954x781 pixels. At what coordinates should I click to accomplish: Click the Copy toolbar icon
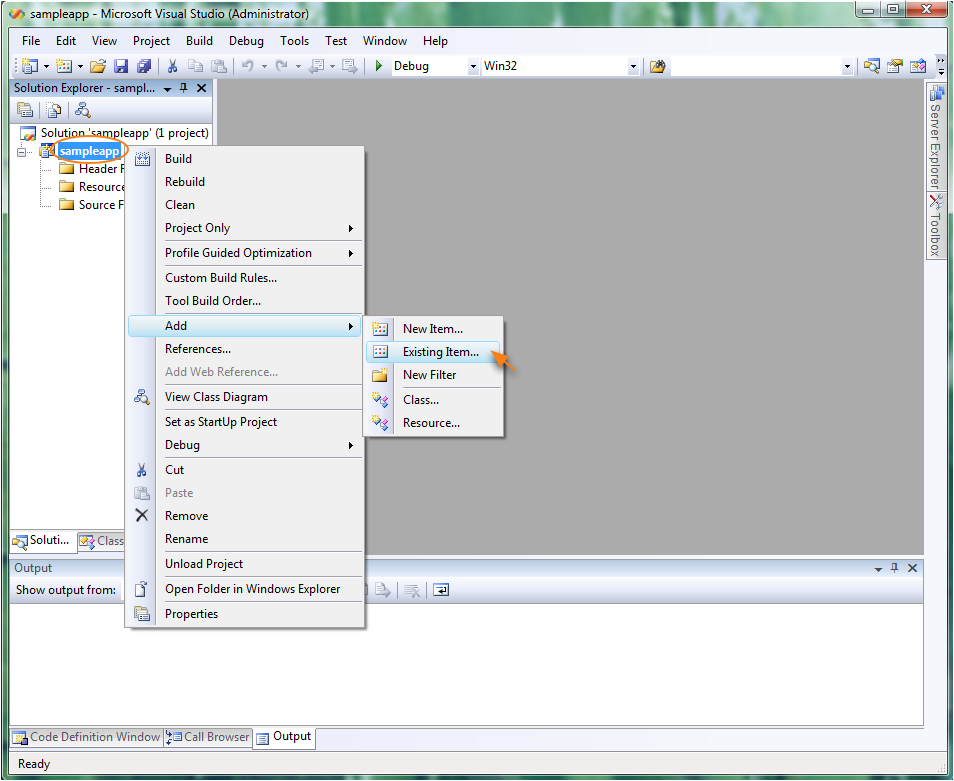click(x=195, y=66)
